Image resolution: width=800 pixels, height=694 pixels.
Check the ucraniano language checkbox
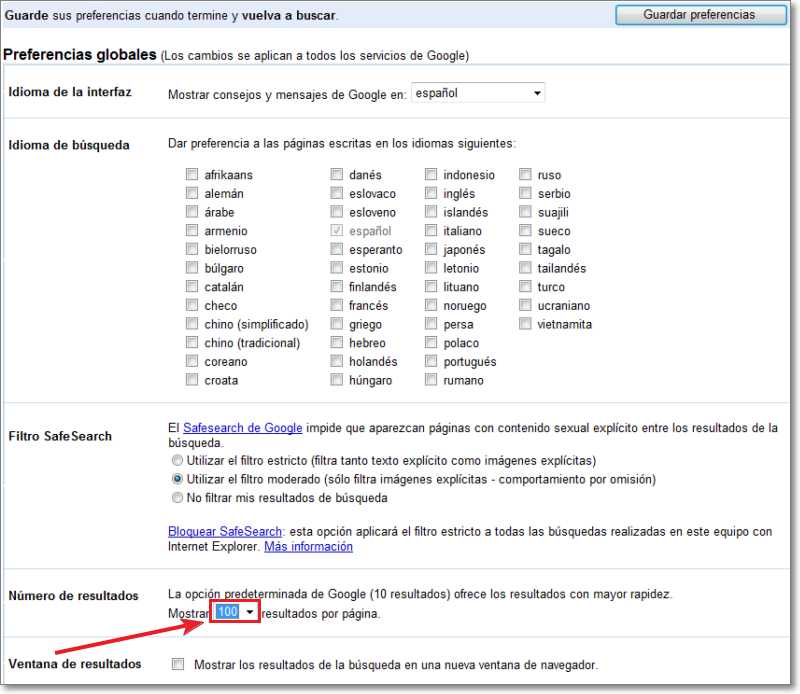[x=526, y=305]
